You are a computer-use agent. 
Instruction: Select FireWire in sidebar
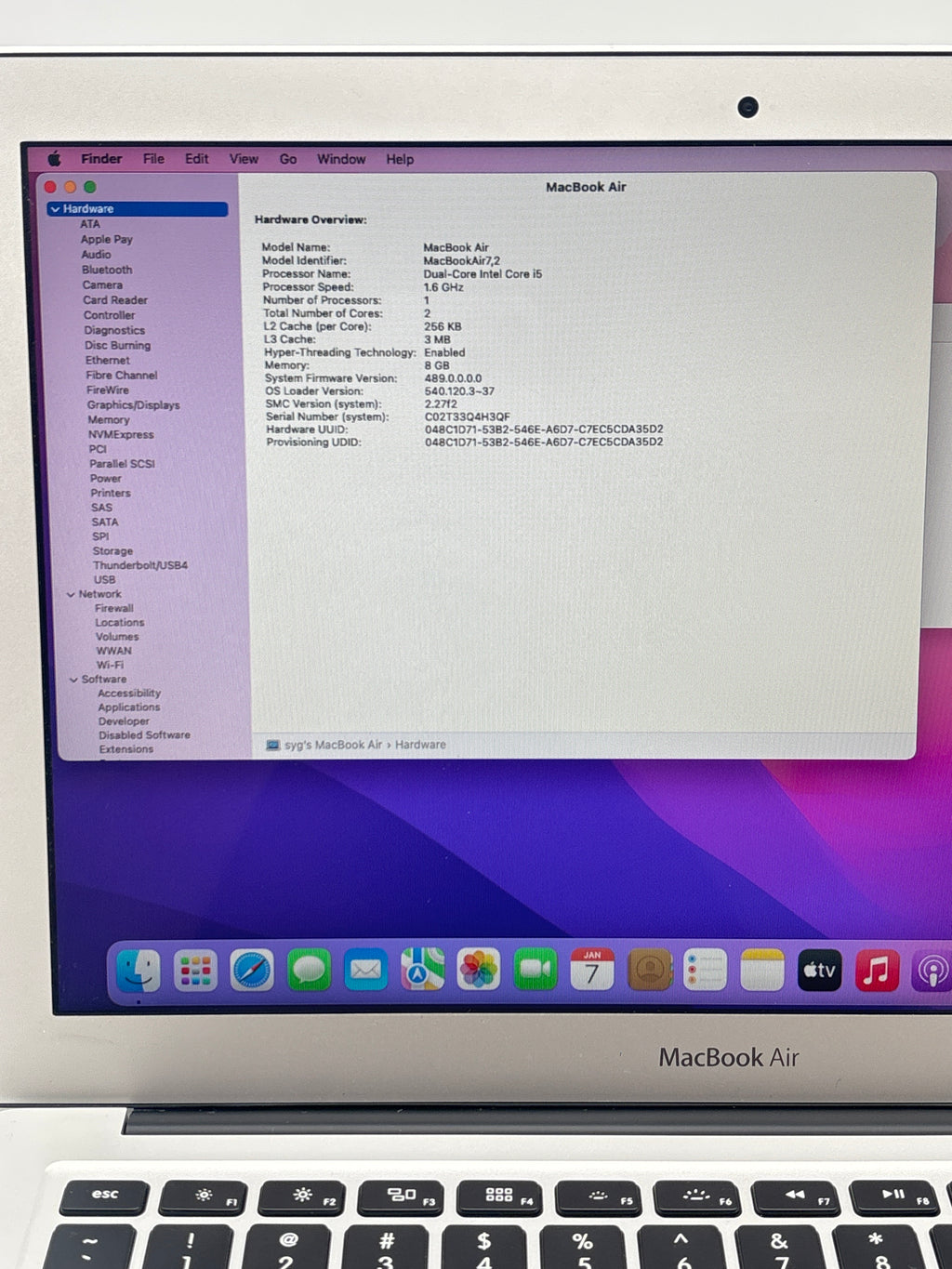pyautogui.click(x=108, y=390)
